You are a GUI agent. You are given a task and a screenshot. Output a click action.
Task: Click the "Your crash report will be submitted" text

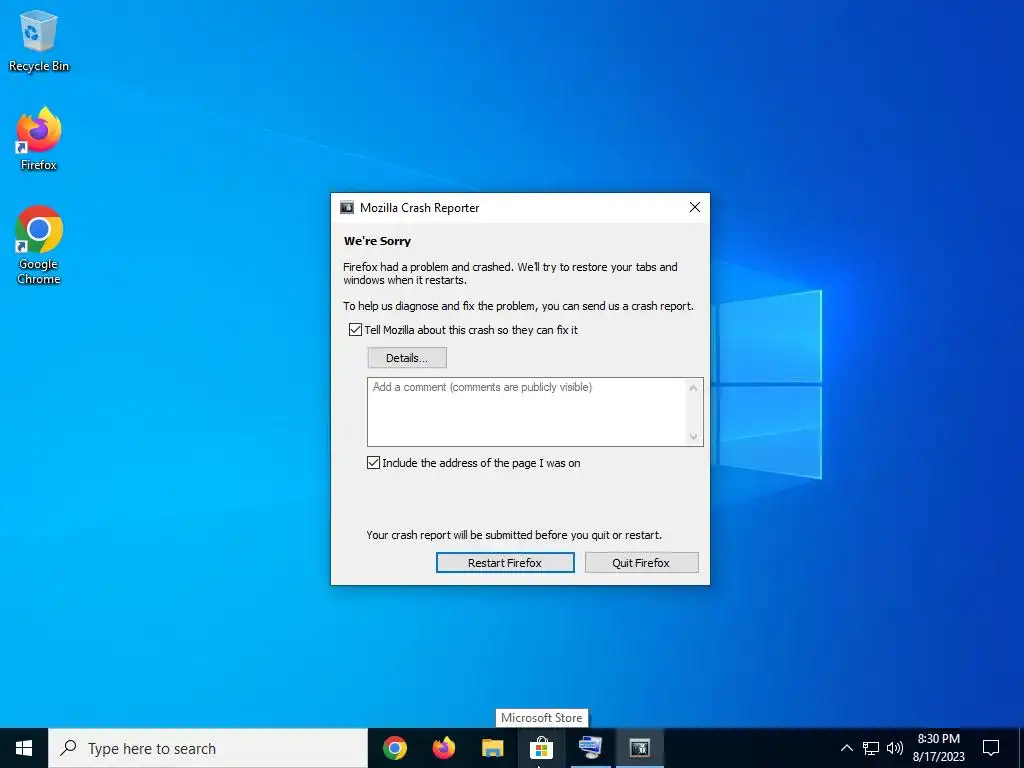pos(514,535)
